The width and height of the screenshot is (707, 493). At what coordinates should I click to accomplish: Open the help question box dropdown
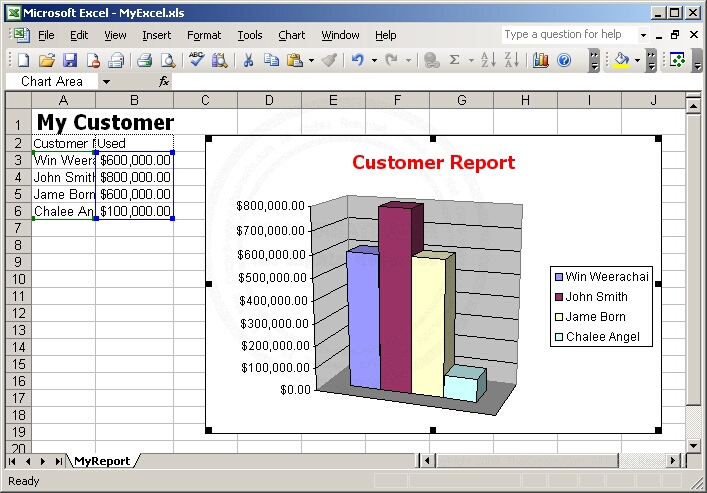pyautogui.click(x=643, y=35)
